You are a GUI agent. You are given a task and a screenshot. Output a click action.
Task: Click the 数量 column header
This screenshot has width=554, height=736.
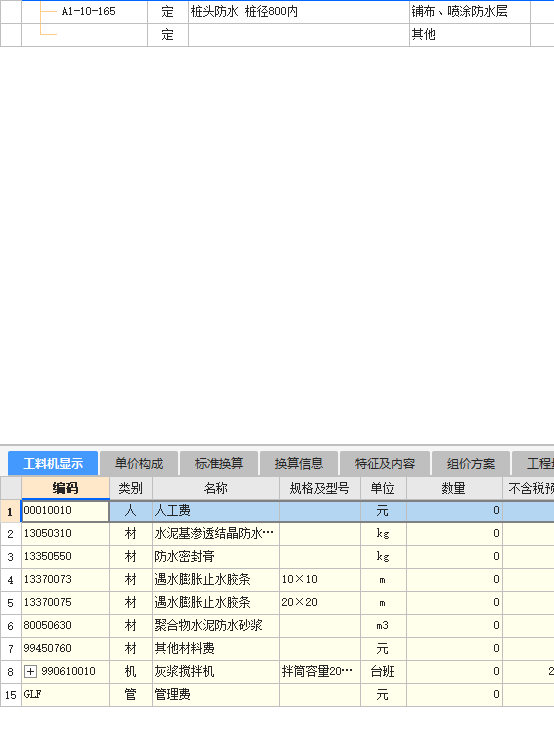(454, 488)
